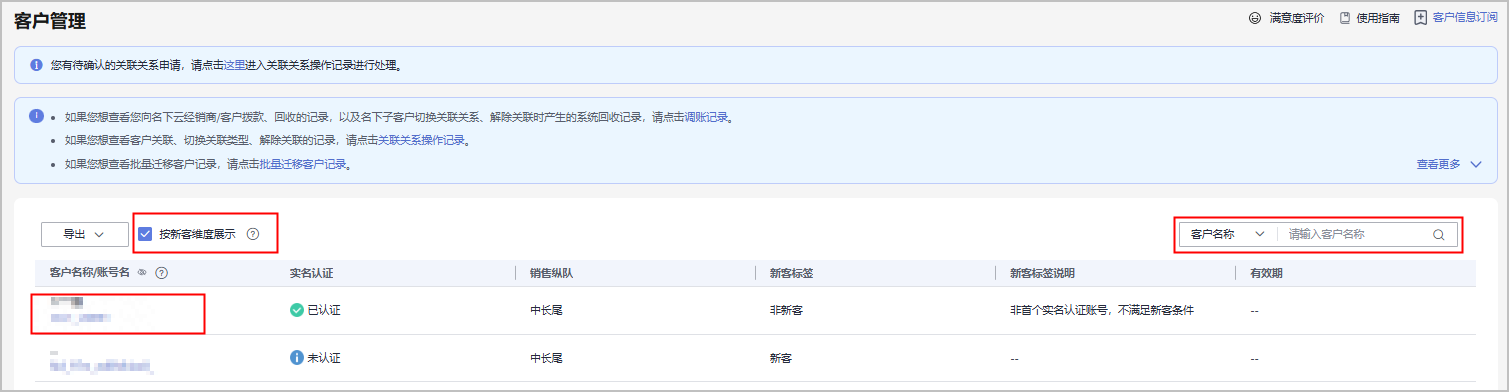The height and width of the screenshot is (392, 1509).
Task: Click the 实名认证 column header
Action: (x=312, y=272)
